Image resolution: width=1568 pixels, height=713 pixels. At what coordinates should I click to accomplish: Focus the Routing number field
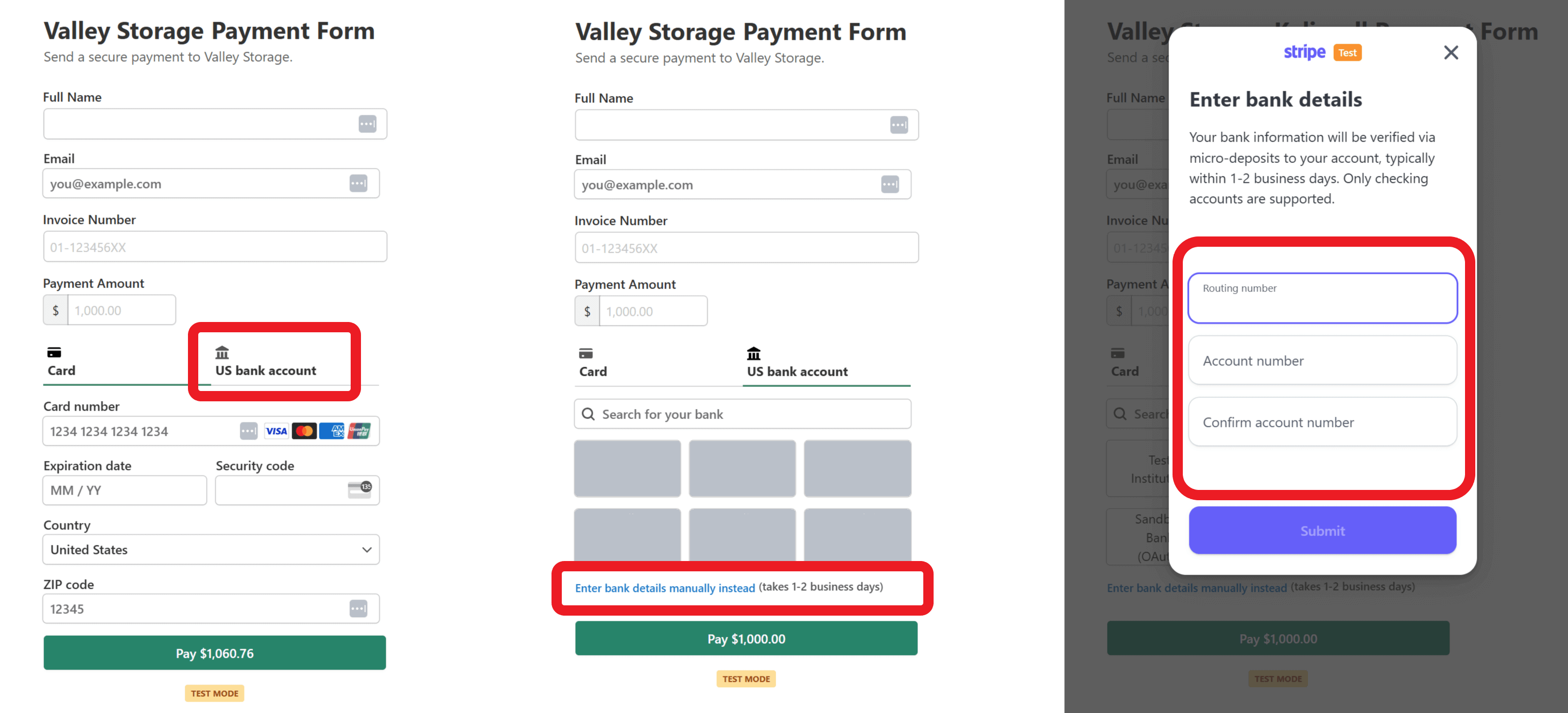tap(1322, 298)
